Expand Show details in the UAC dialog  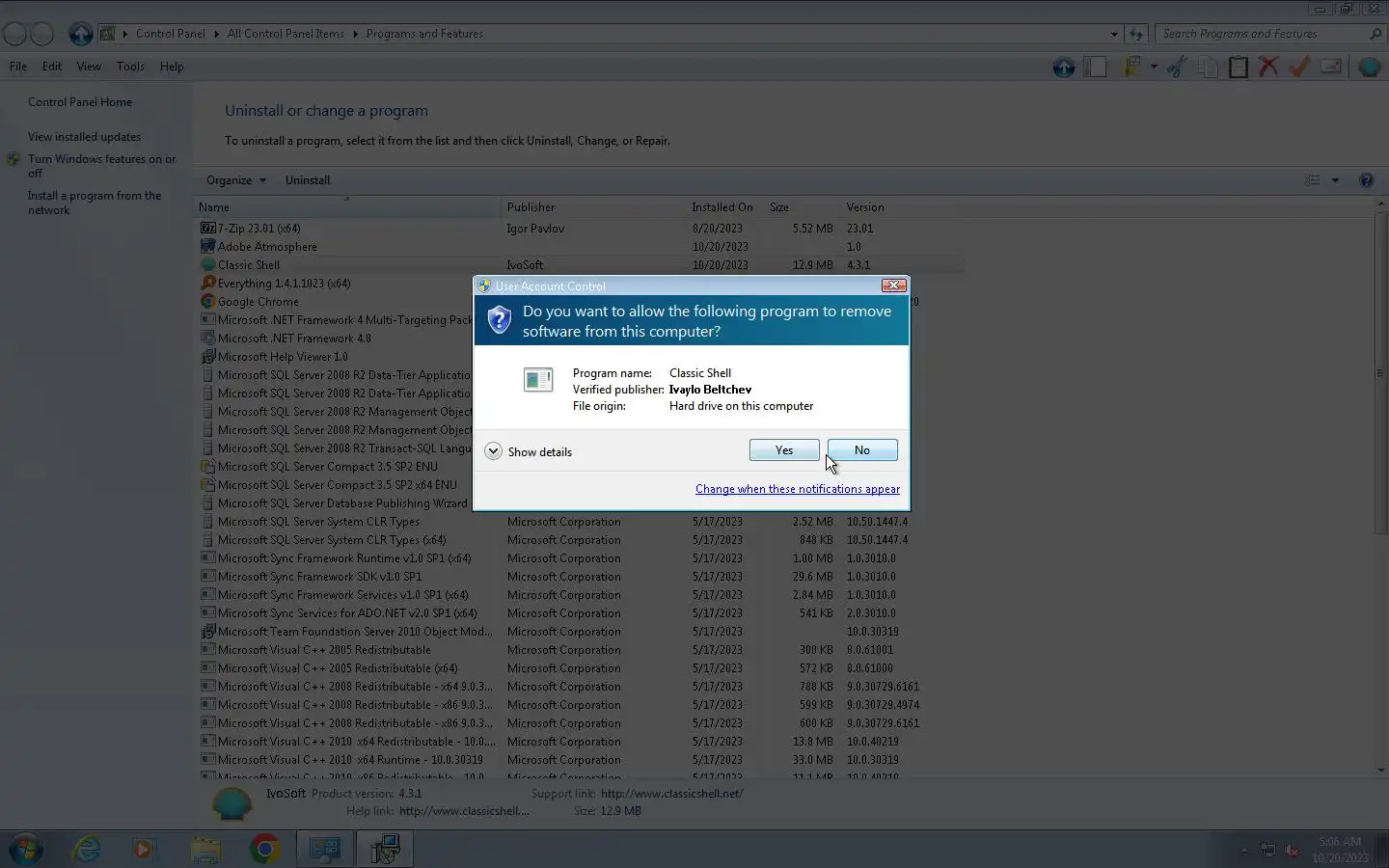click(529, 451)
